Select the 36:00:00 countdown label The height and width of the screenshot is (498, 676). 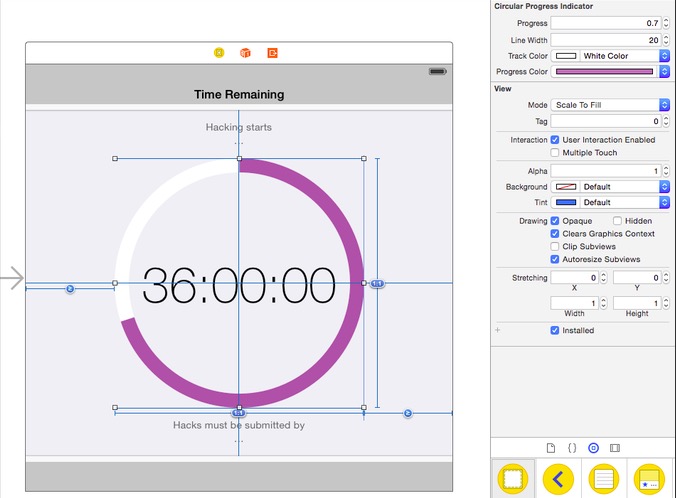pos(238,285)
